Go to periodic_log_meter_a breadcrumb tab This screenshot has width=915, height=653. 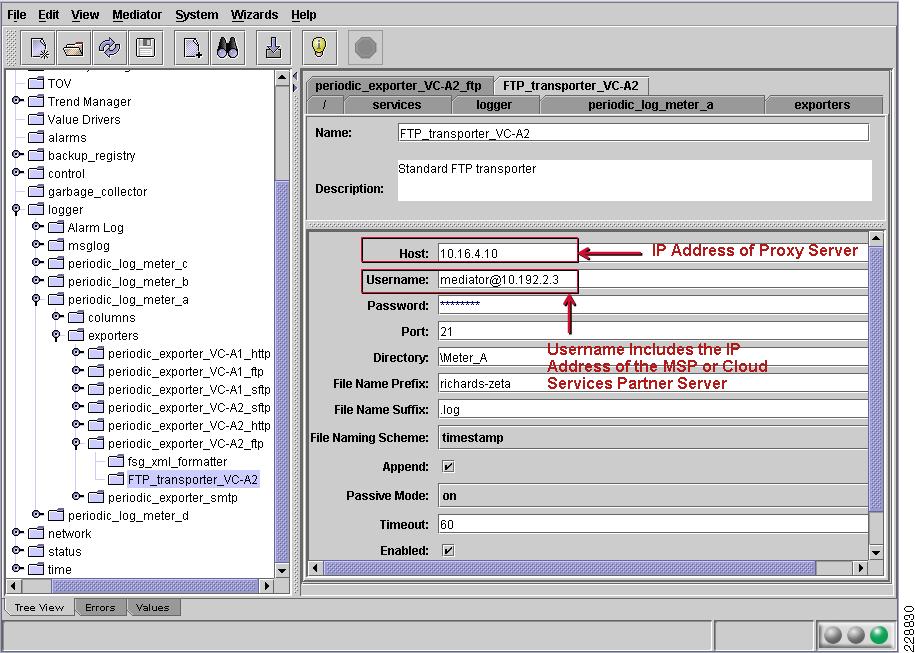click(x=651, y=105)
